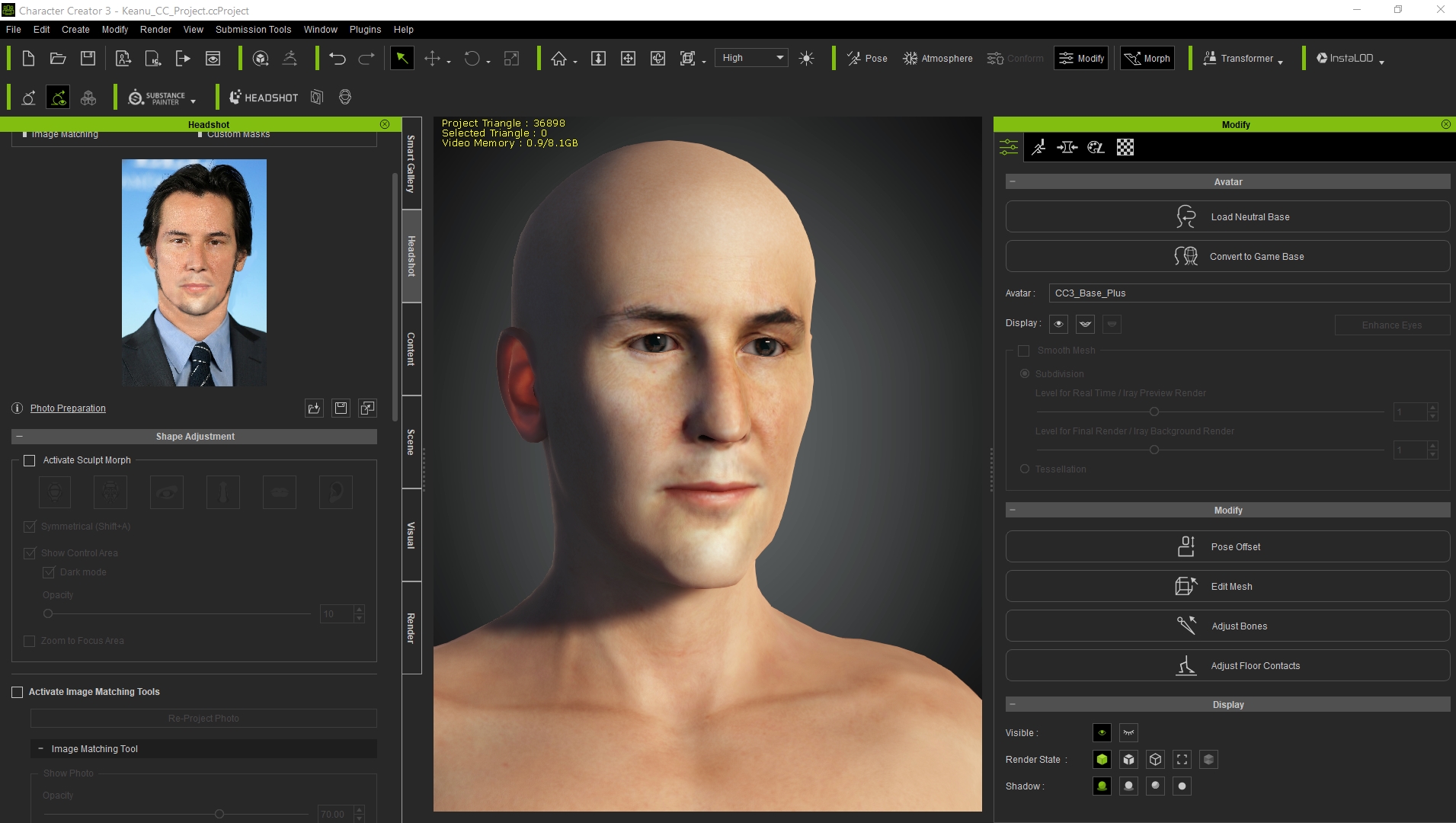This screenshot has width=1456, height=823.
Task: Open the Plugins menu
Action: tap(365, 30)
